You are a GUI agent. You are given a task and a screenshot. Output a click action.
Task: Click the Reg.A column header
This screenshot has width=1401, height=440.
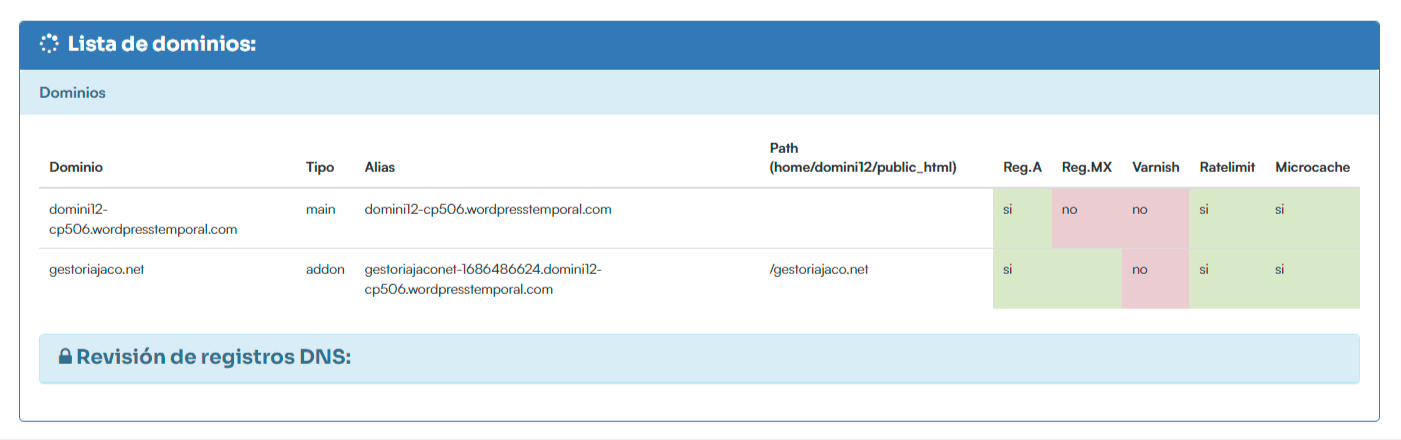click(x=1022, y=167)
